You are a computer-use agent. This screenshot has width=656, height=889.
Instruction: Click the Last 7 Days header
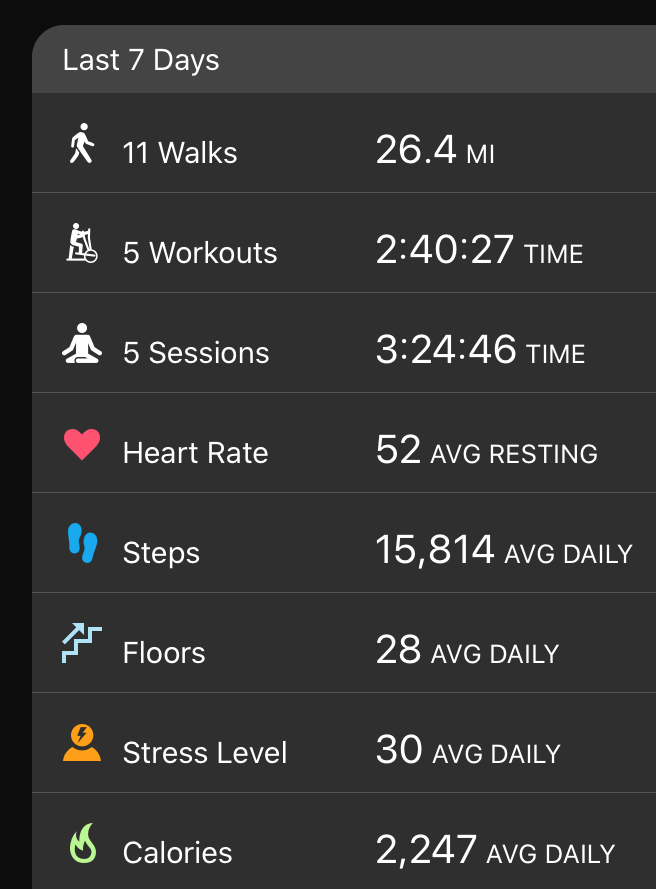point(141,60)
